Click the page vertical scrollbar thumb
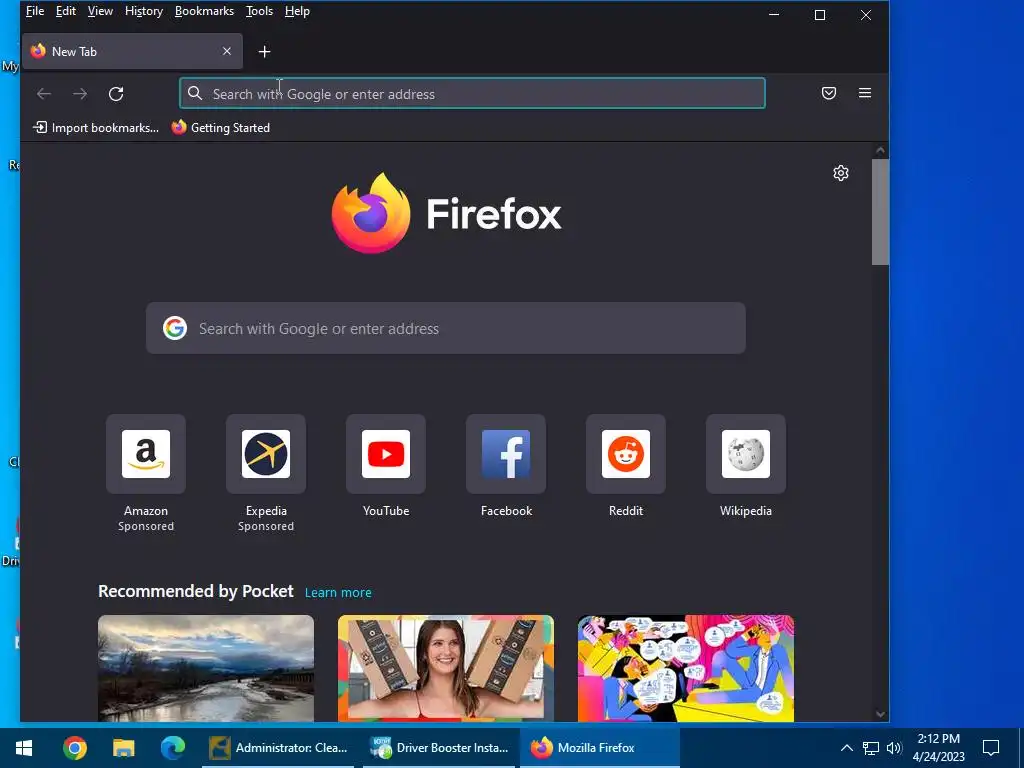Screen dimensions: 1024x768 (x=880, y=212)
